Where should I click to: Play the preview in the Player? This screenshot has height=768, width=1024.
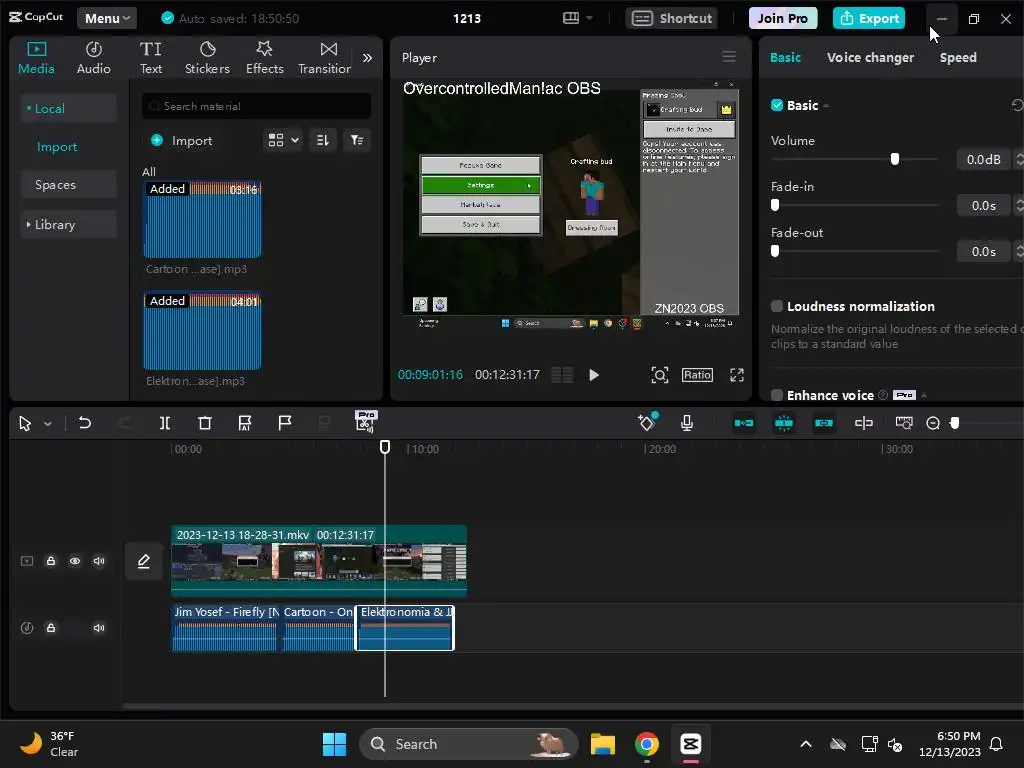(x=594, y=375)
